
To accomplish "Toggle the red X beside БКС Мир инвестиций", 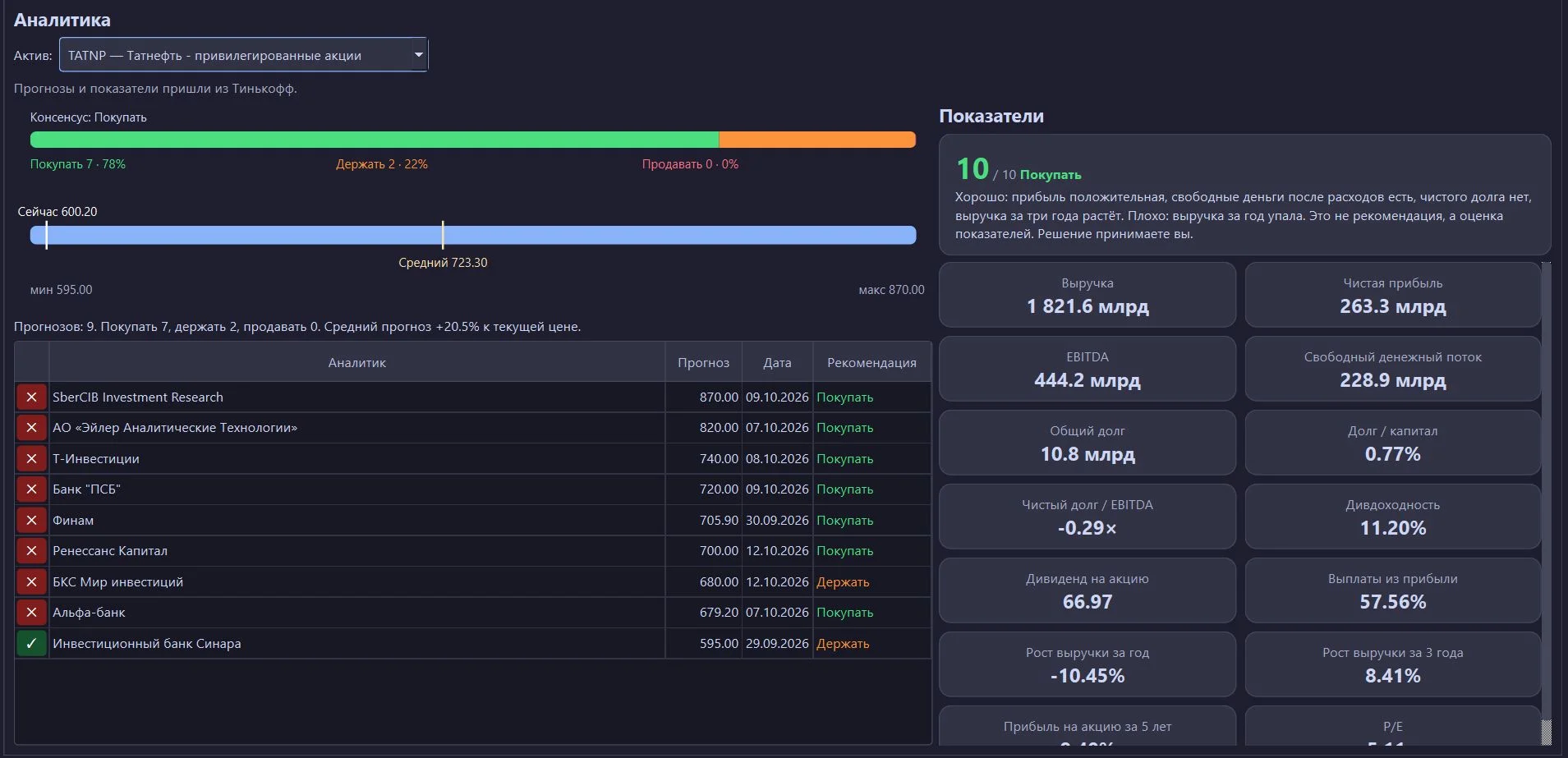I will [31, 582].
